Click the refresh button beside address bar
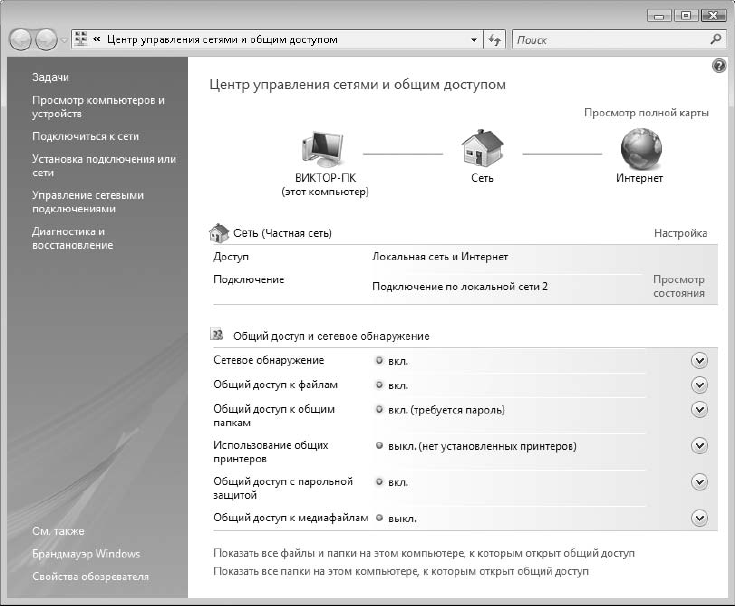This screenshot has height=606, width=735. 496,40
